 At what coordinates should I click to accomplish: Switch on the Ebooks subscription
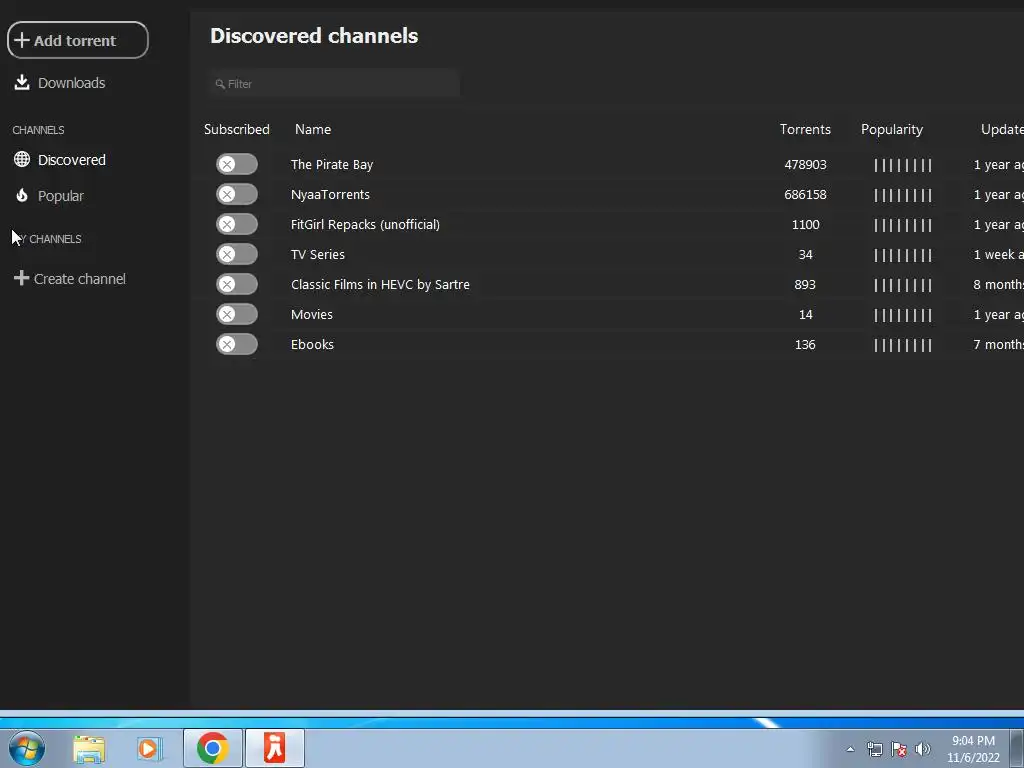(237, 345)
